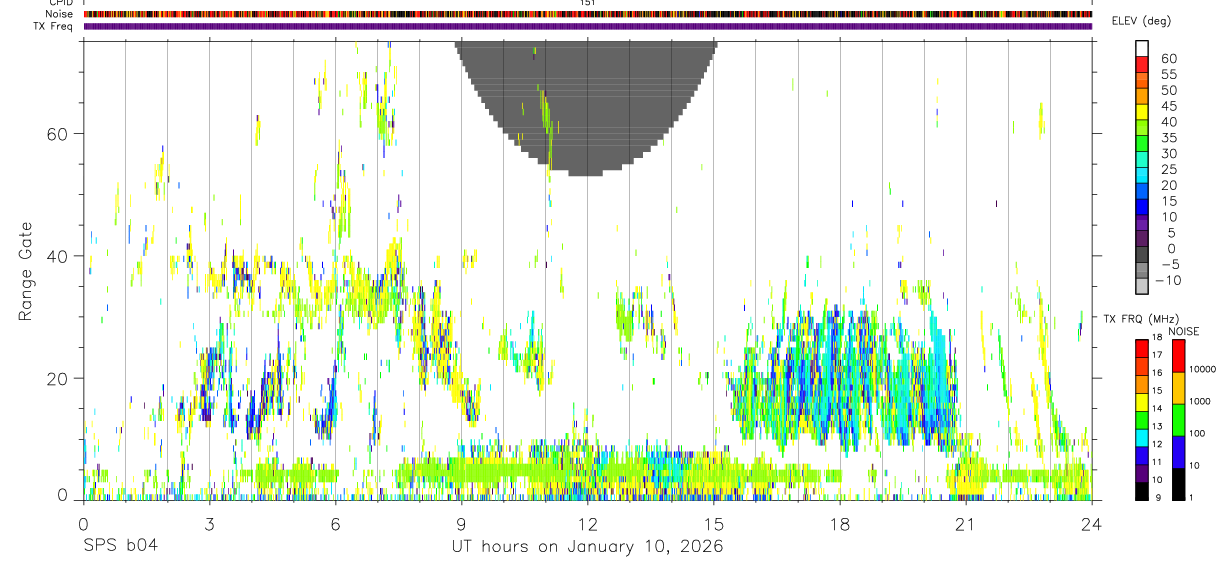The image size is (1228, 567).
Task: Click the x-axis tick label '12'
Action: (587, 524)
